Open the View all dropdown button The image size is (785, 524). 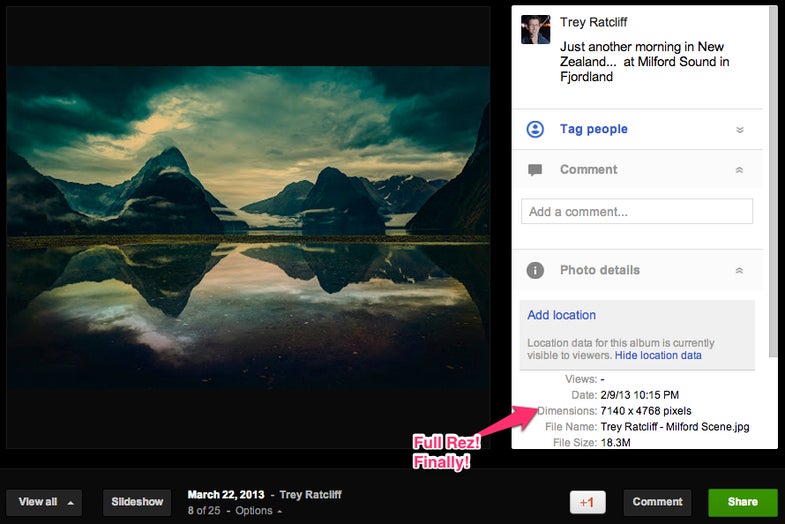tap(44, 502)
